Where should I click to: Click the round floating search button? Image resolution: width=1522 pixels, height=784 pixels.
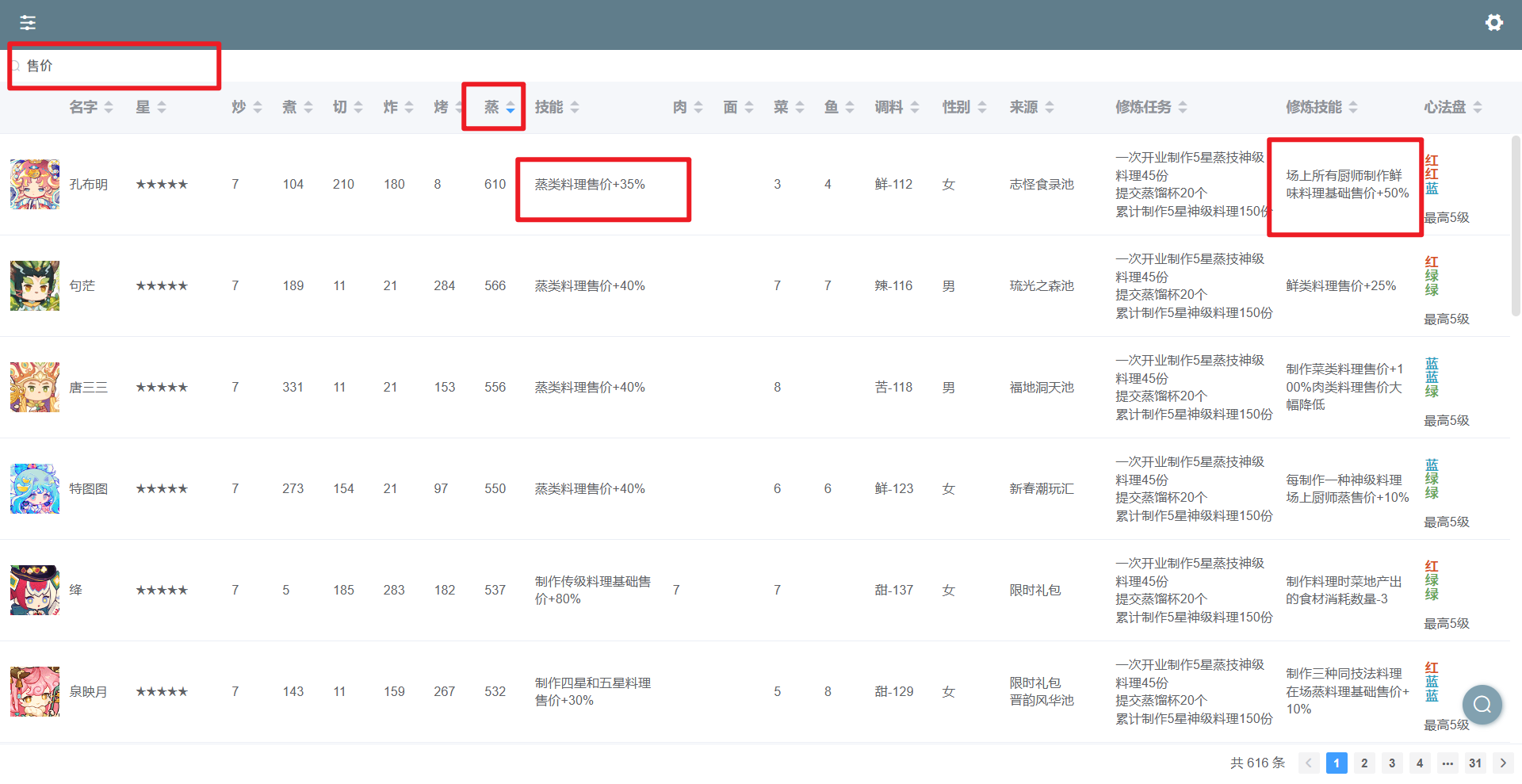point(1482,705)
